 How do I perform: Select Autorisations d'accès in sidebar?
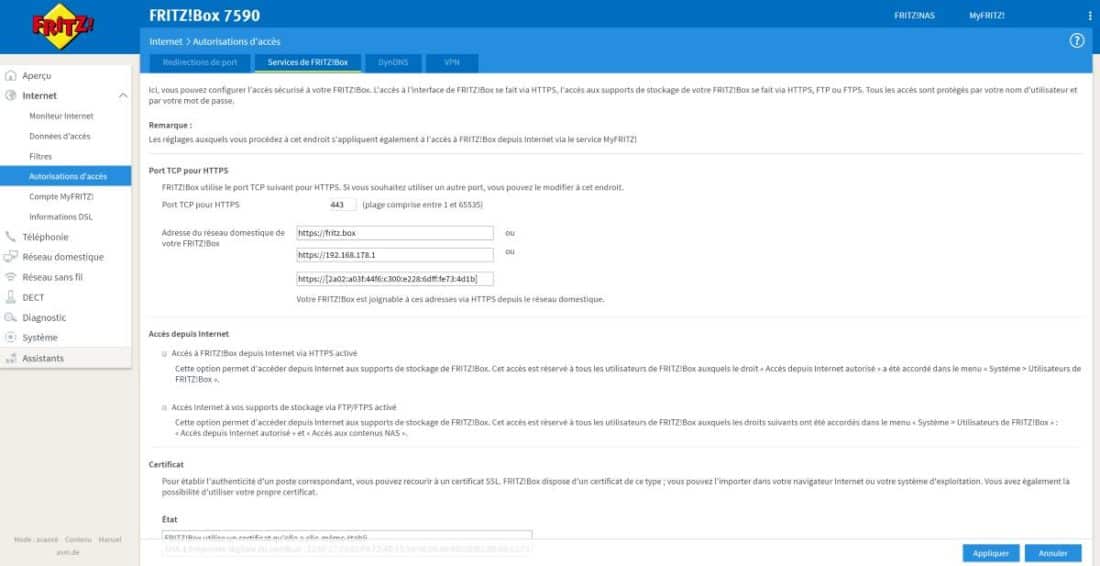(x=65, y=176)
